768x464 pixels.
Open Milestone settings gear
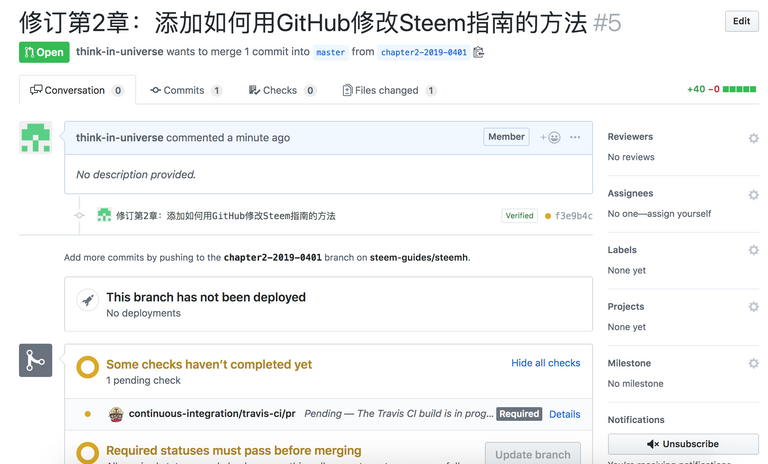753,363
